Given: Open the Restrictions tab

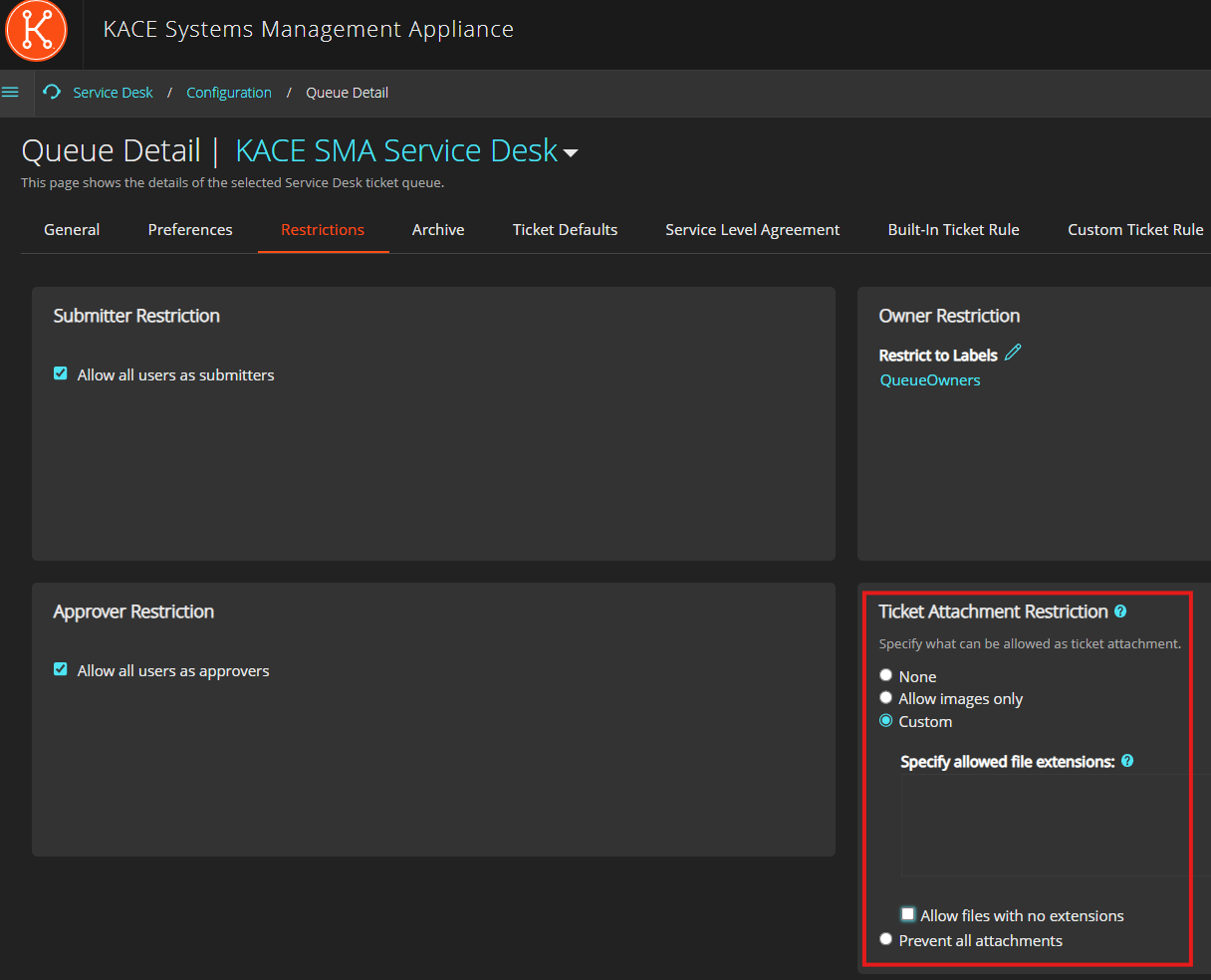Looking at the screenshot, I should (x=323, y=230).
